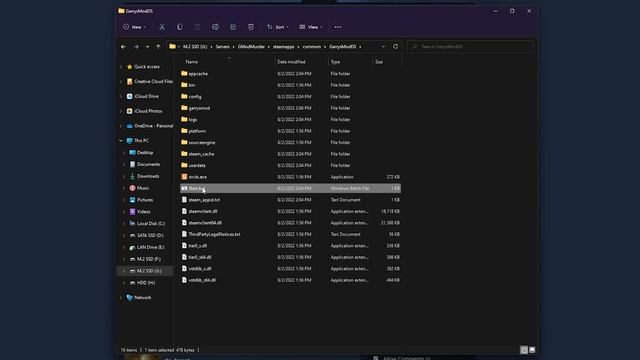
Task: Go to steamapps in breadcrumb path
Action: pyautogui.click(x=284, y=47)
